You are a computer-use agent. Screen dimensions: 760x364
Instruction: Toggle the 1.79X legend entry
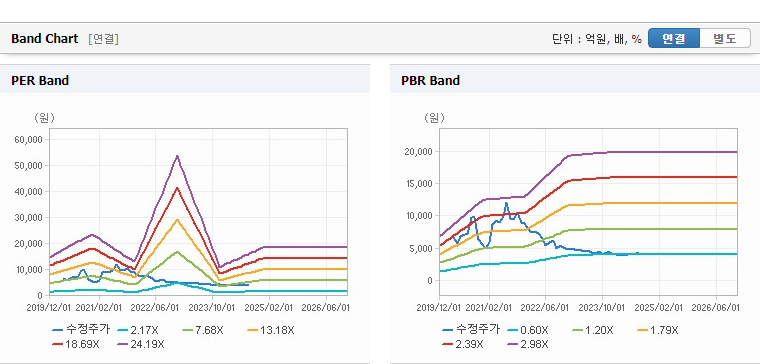pyautogui.click(x=657, y=330)
